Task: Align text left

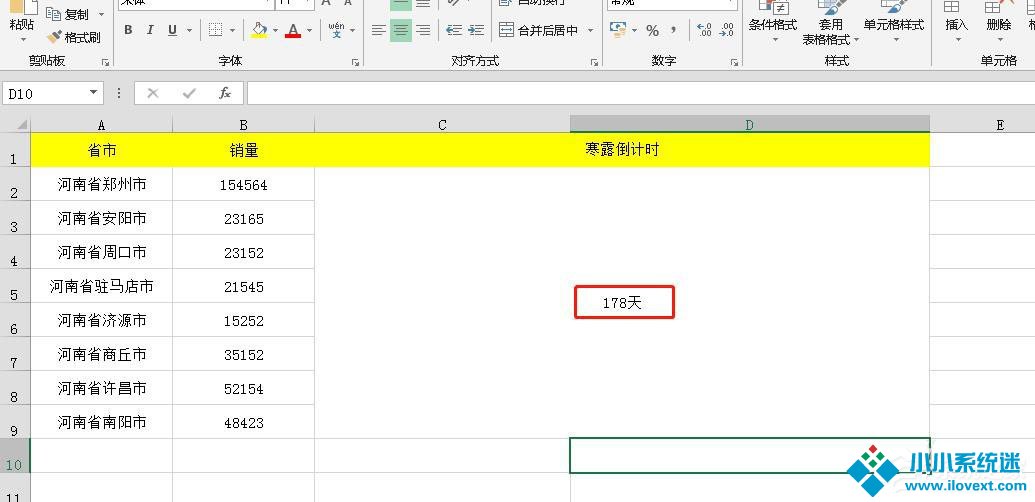Action: (378, 30)
